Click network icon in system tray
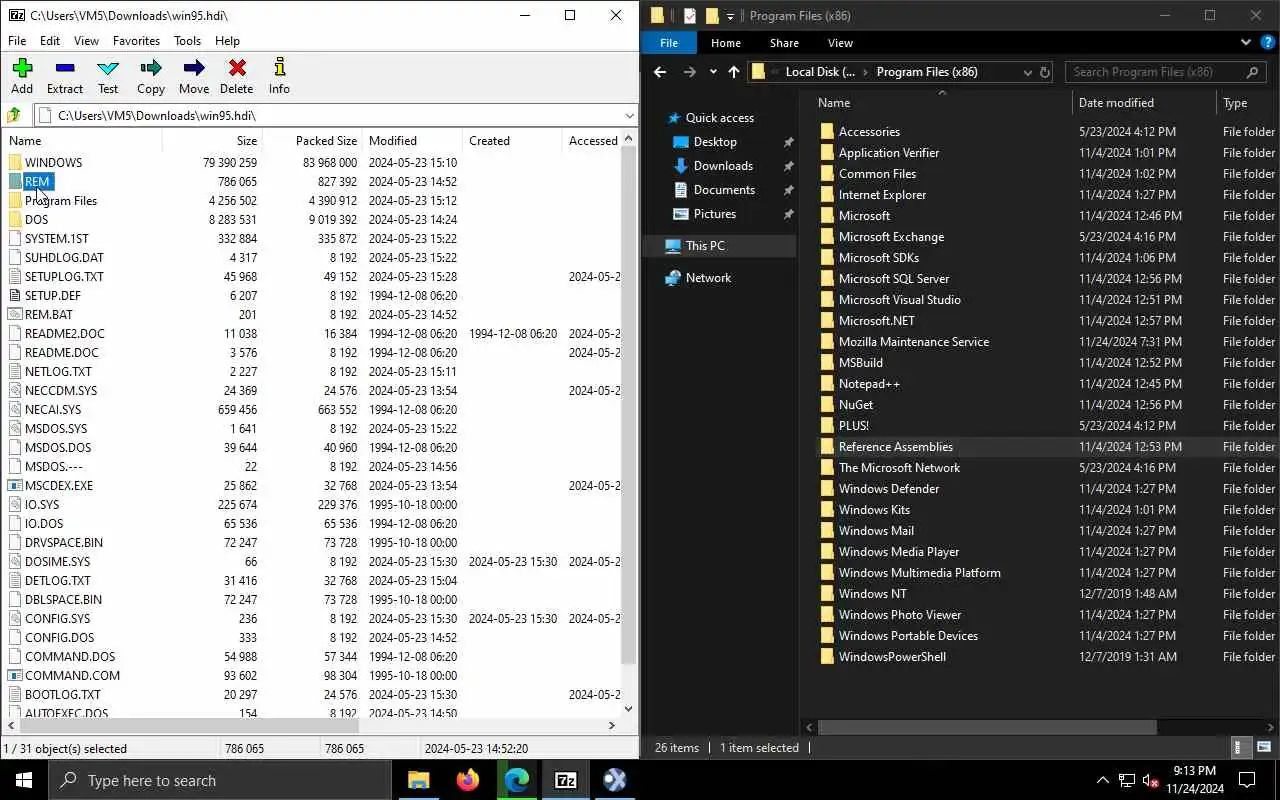This screenshot has width=1280, height=800. tap(1126, 780)
